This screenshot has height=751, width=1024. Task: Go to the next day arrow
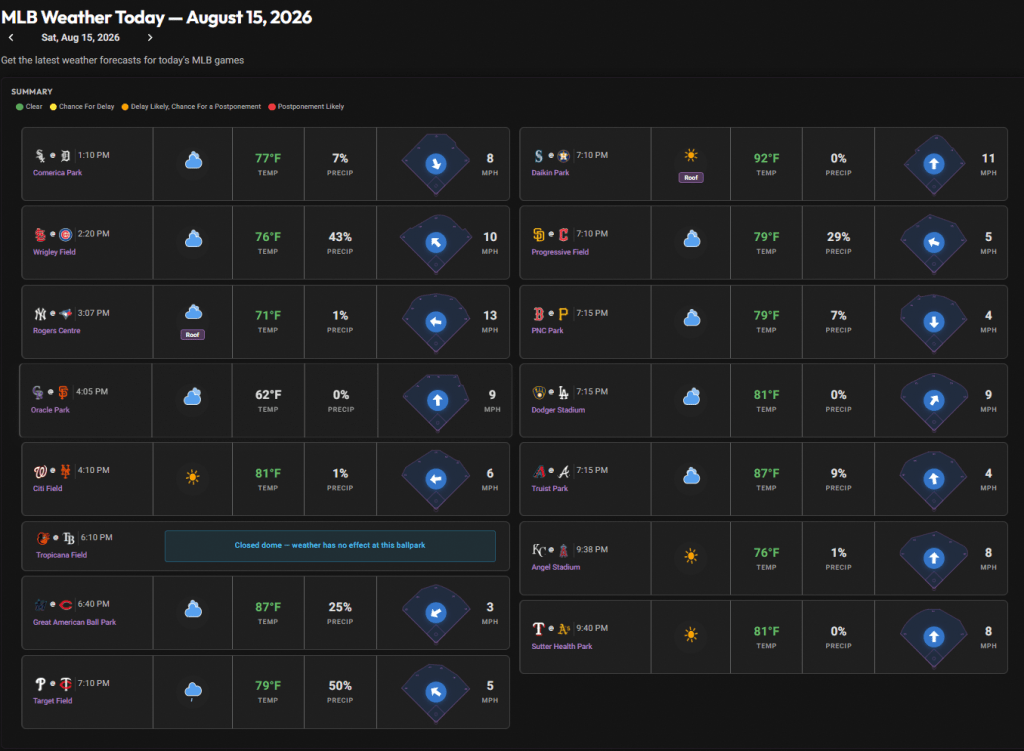pos(150,38)
